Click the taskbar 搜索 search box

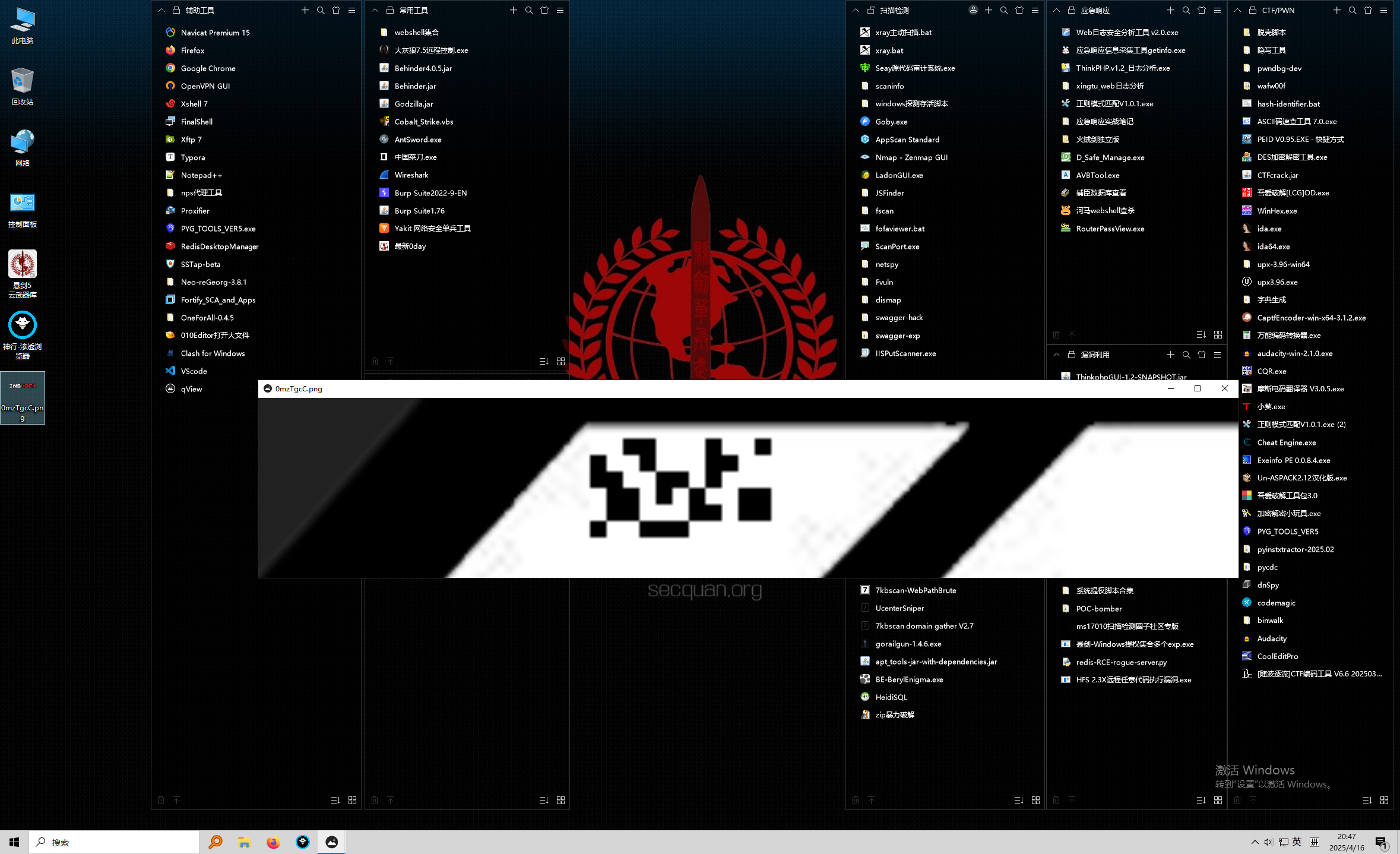click(x=114, y=842)
